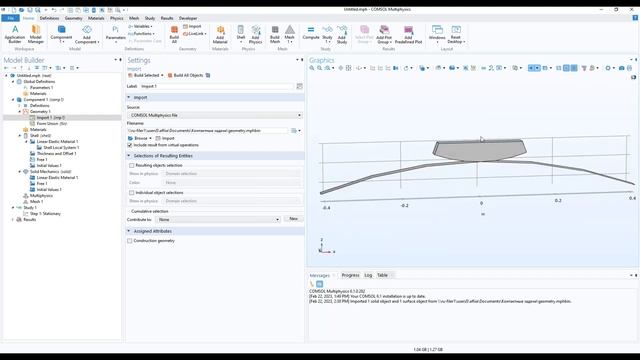
Task: Open the Log tab
Action: click(368, 275)
